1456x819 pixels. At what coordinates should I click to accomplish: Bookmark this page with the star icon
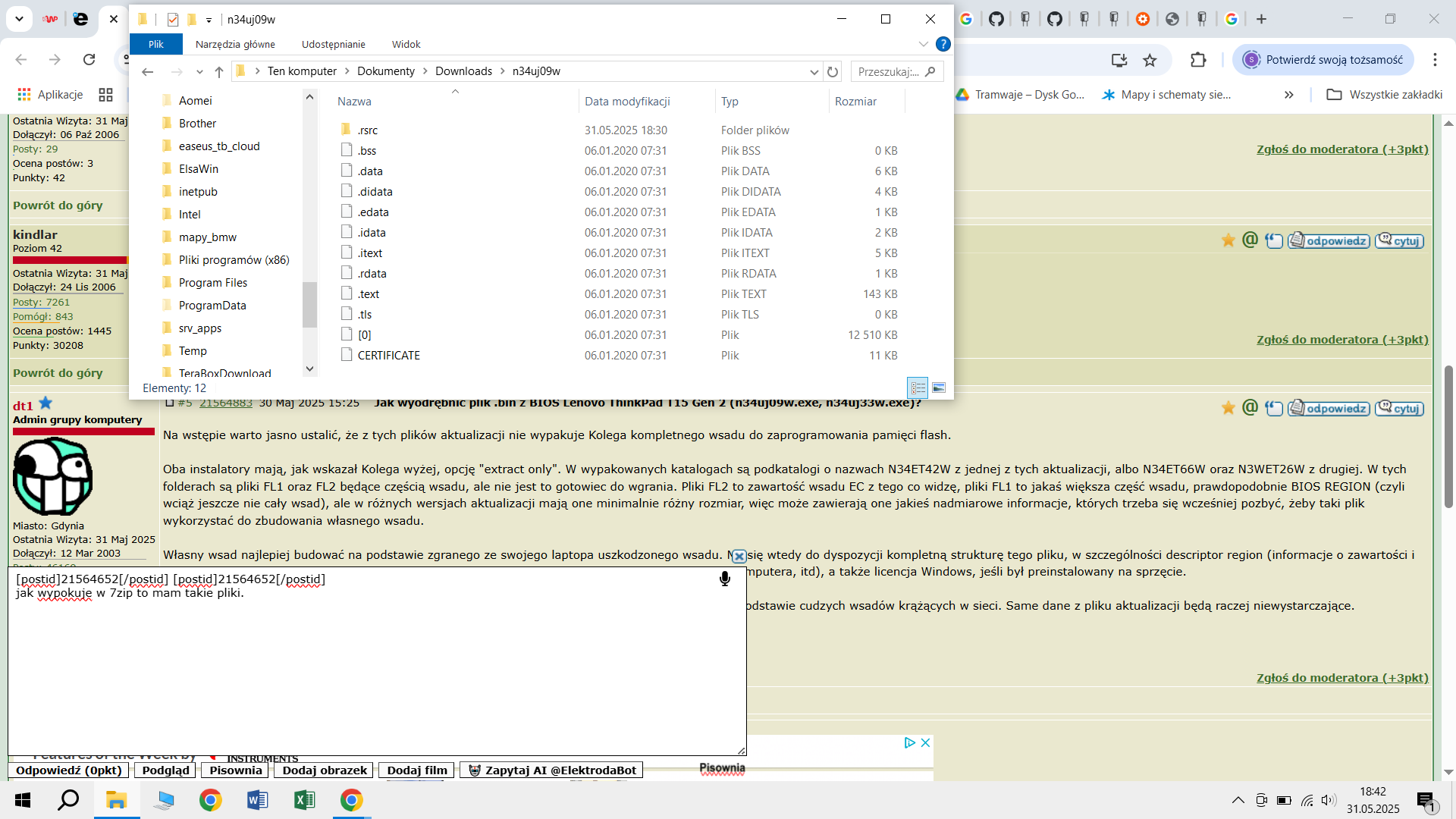click(1150, 60)
